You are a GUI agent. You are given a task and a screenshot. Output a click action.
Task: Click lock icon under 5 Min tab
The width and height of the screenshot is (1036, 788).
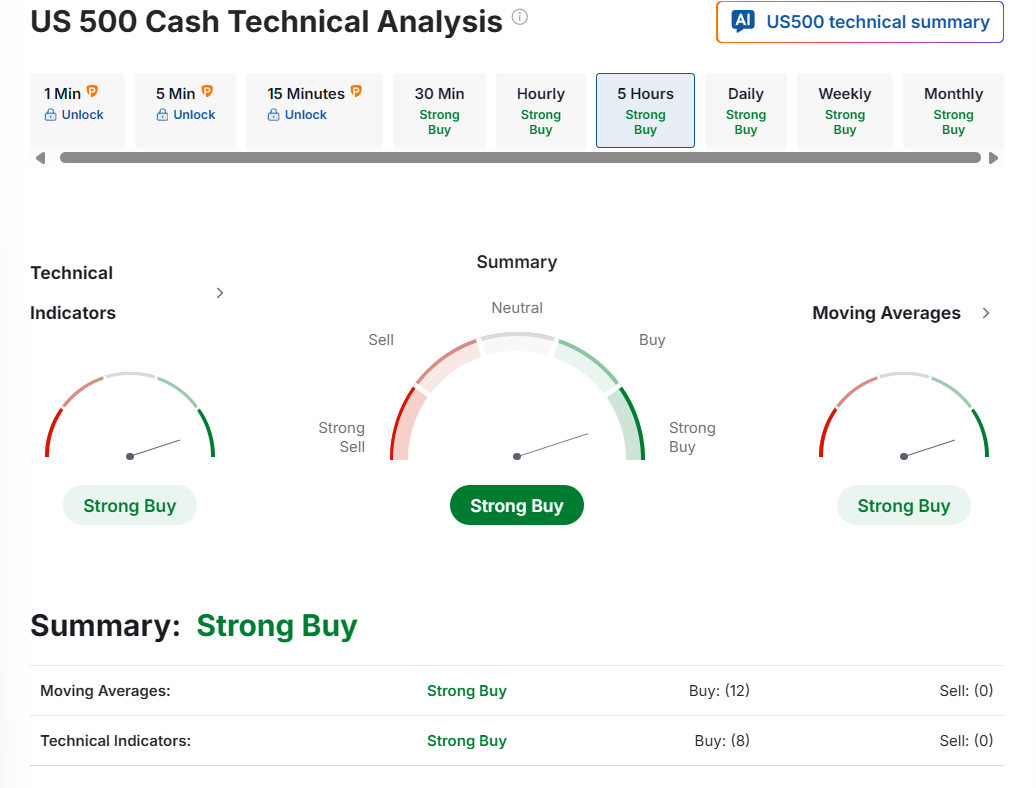162,115
